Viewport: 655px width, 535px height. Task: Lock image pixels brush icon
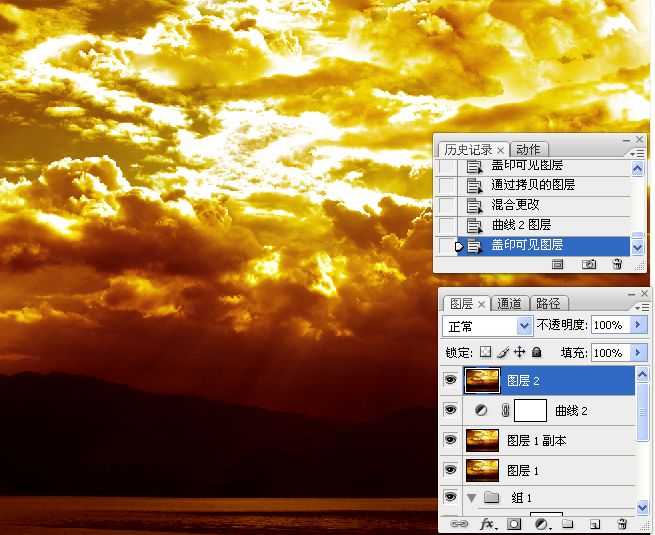pos(503,352)
